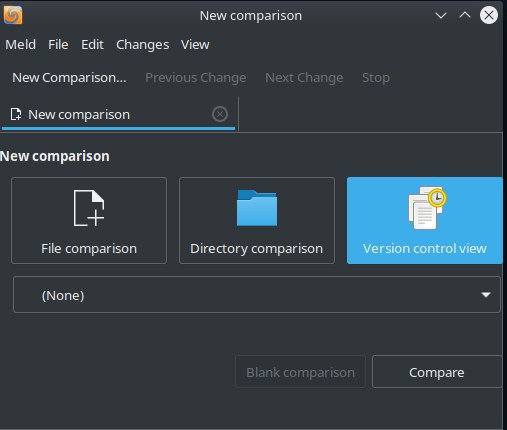Screen dimensions: 507x430
Task: Open the Meld menu
Action: (20, 44)
